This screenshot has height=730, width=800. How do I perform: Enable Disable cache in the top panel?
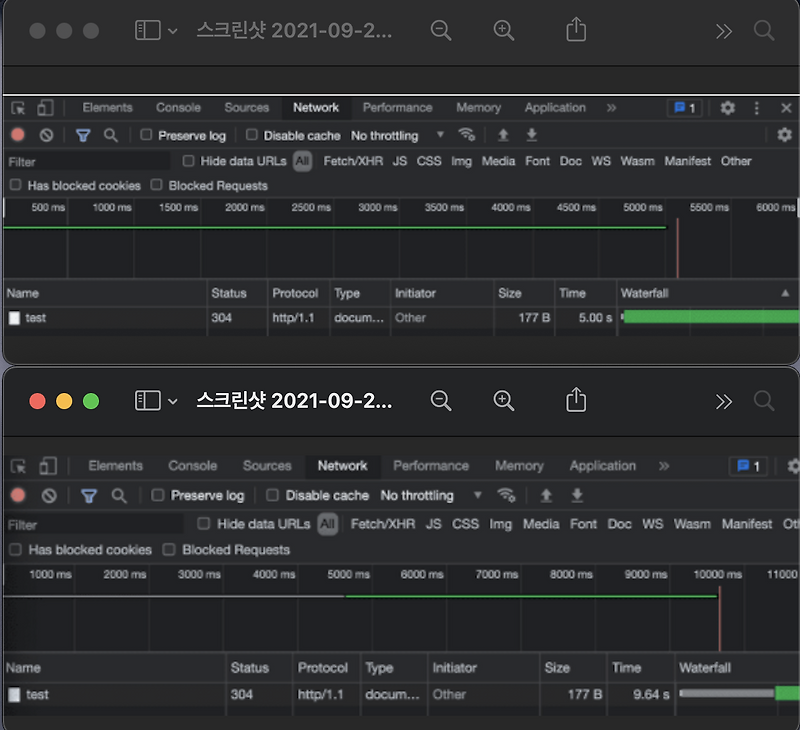click(x=252, y=135)
